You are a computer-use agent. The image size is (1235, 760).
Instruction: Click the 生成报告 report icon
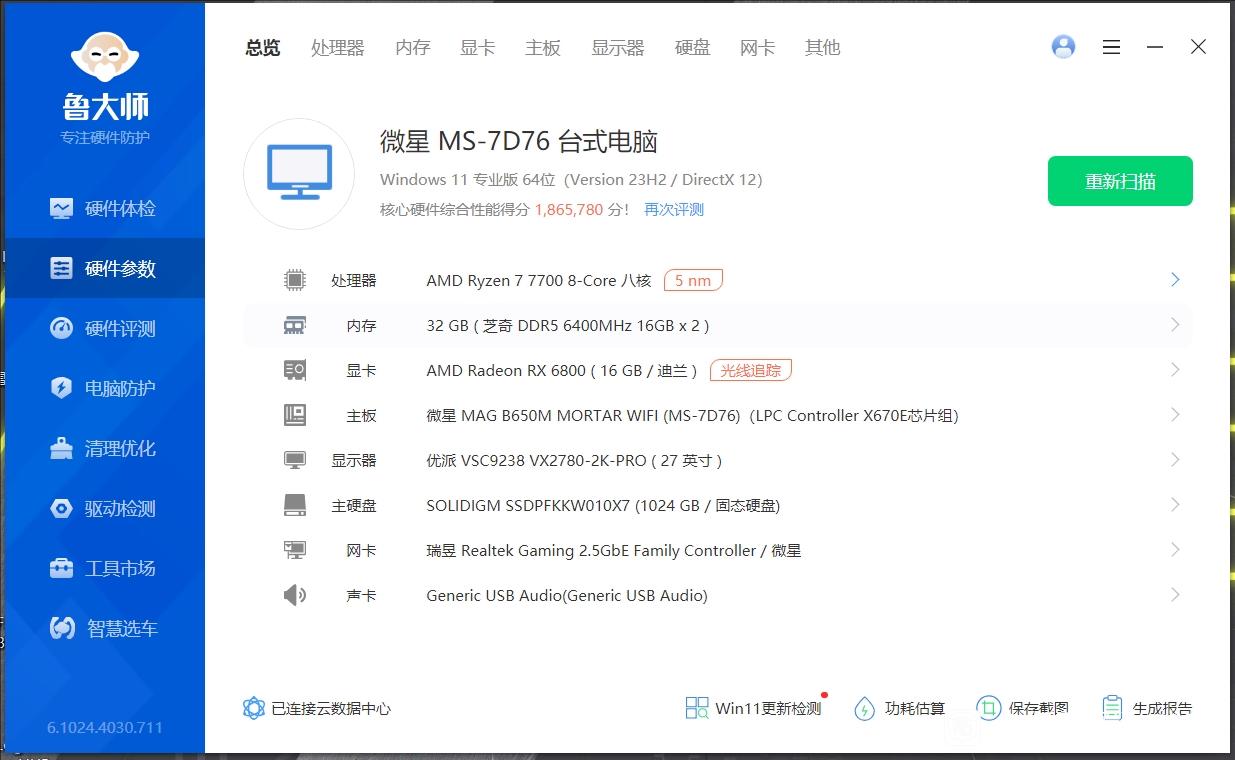1112,708
